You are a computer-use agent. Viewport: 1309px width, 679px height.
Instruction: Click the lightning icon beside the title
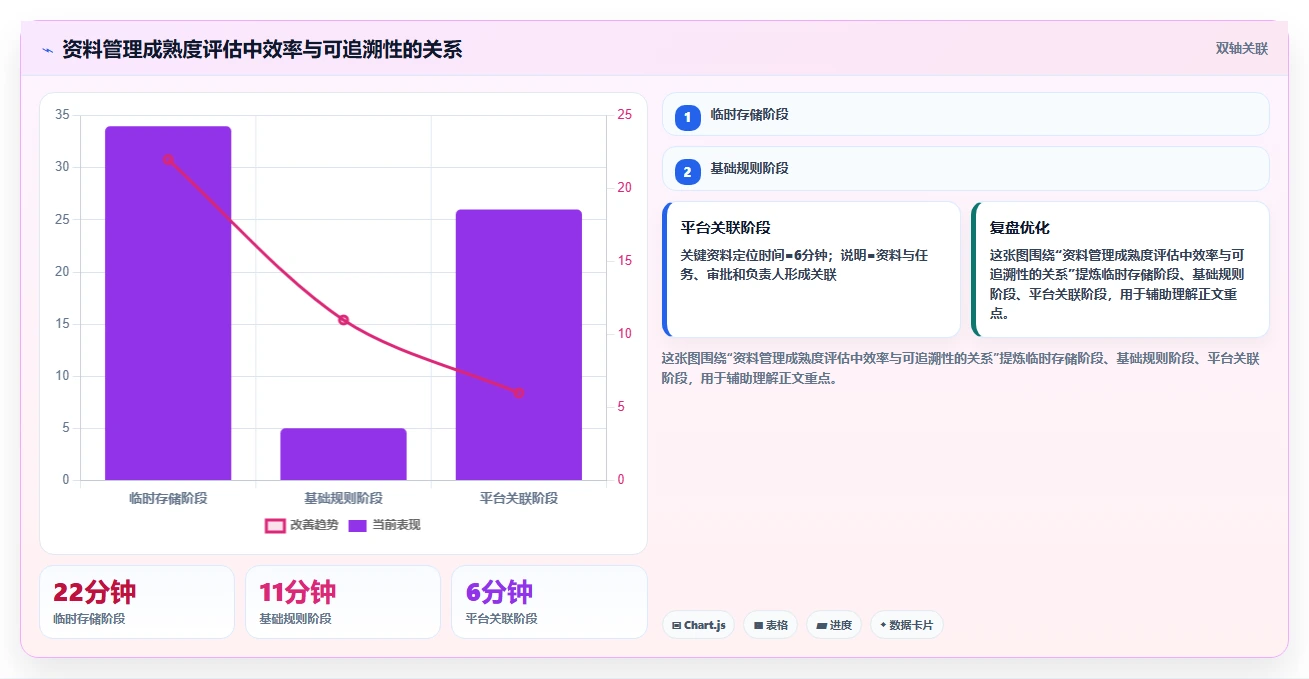pos(47,50)
